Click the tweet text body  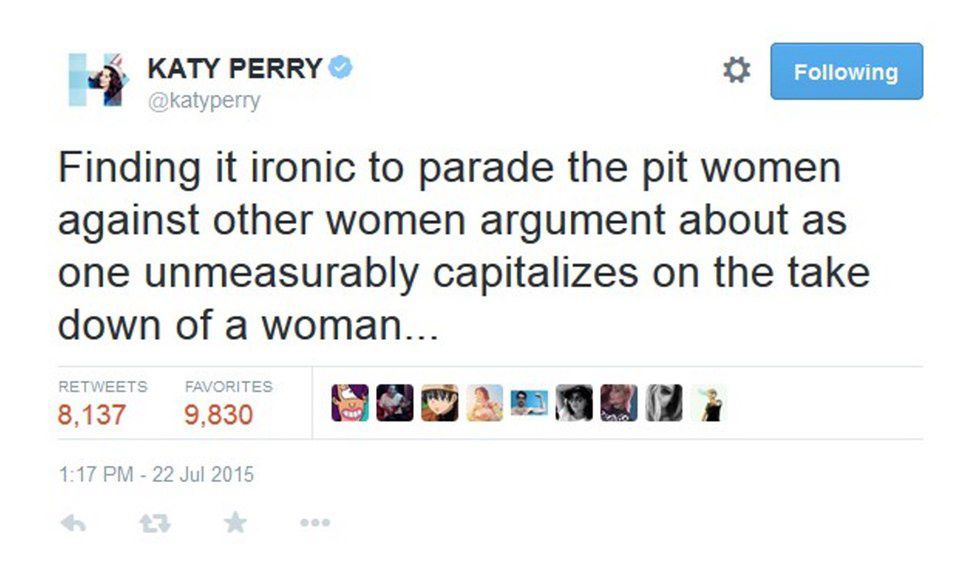tap(450, 247)
